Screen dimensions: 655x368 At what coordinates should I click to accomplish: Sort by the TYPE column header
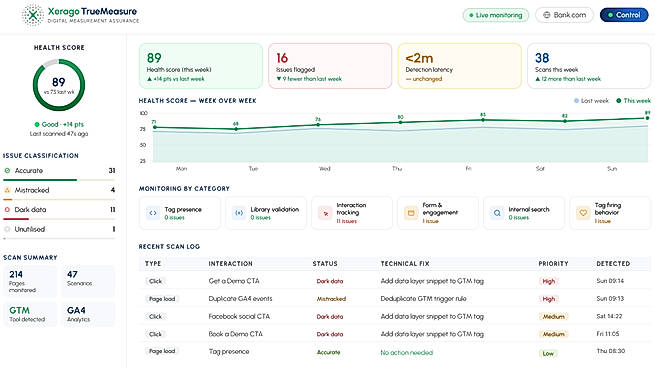(153, 264)
